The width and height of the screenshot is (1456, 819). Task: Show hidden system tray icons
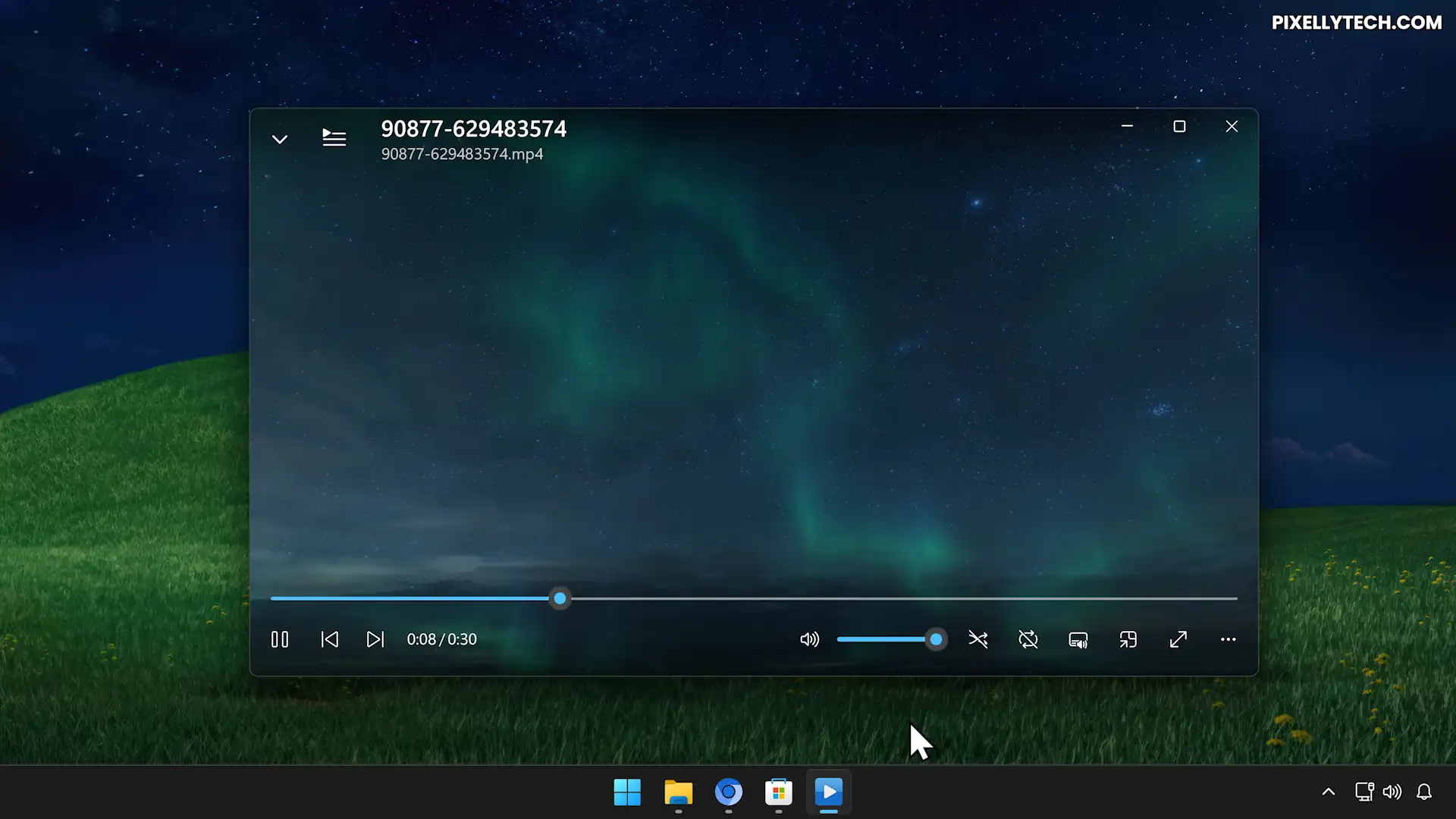coord(1329,792)
